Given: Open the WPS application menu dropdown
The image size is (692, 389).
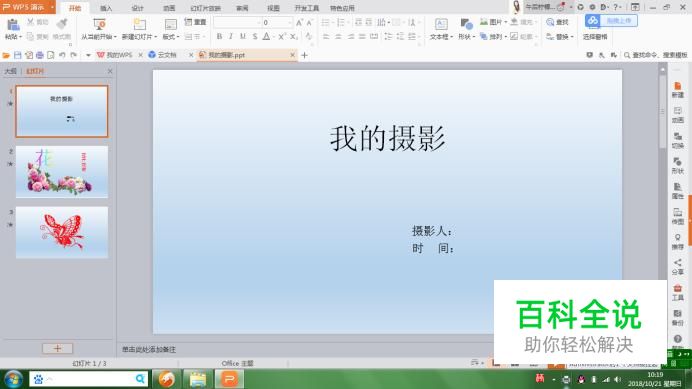Looking at the screenshot, I should click(52, 7).
